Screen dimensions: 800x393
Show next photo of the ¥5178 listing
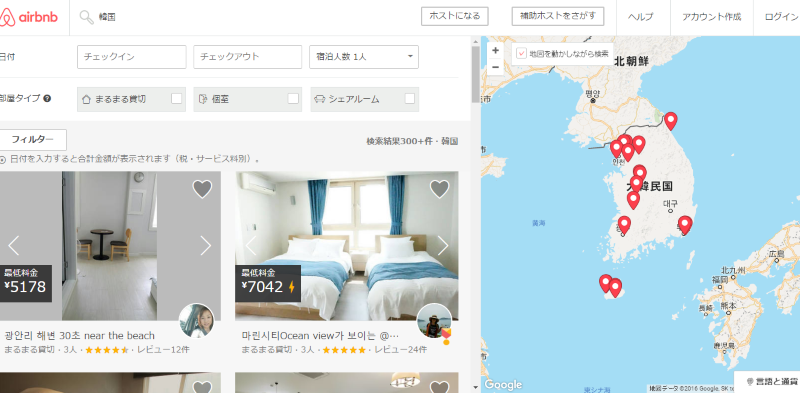coord(205,245)
